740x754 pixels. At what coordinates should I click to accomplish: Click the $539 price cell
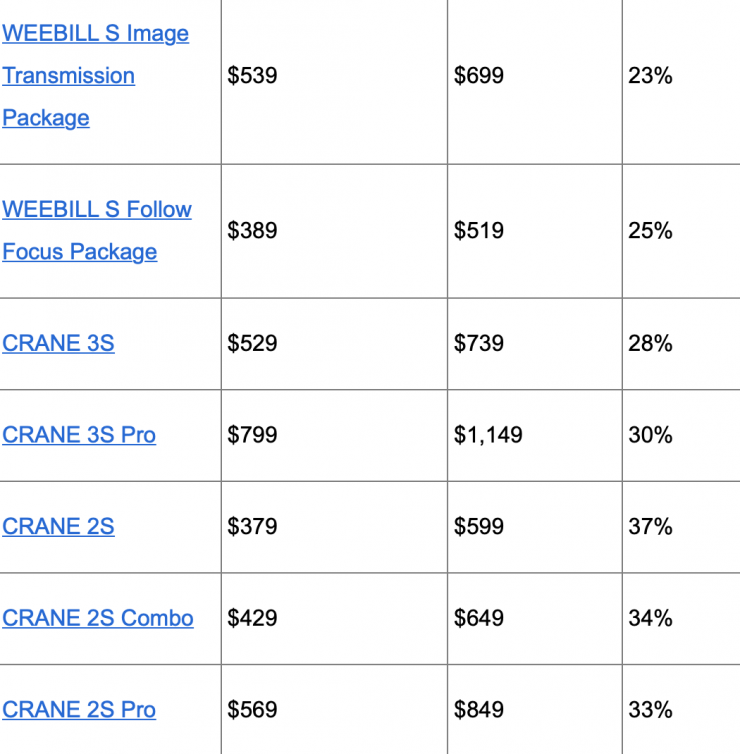click(x=252, y=76)
